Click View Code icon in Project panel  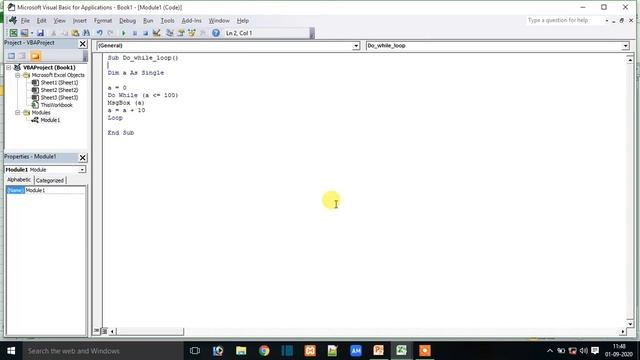11,56
